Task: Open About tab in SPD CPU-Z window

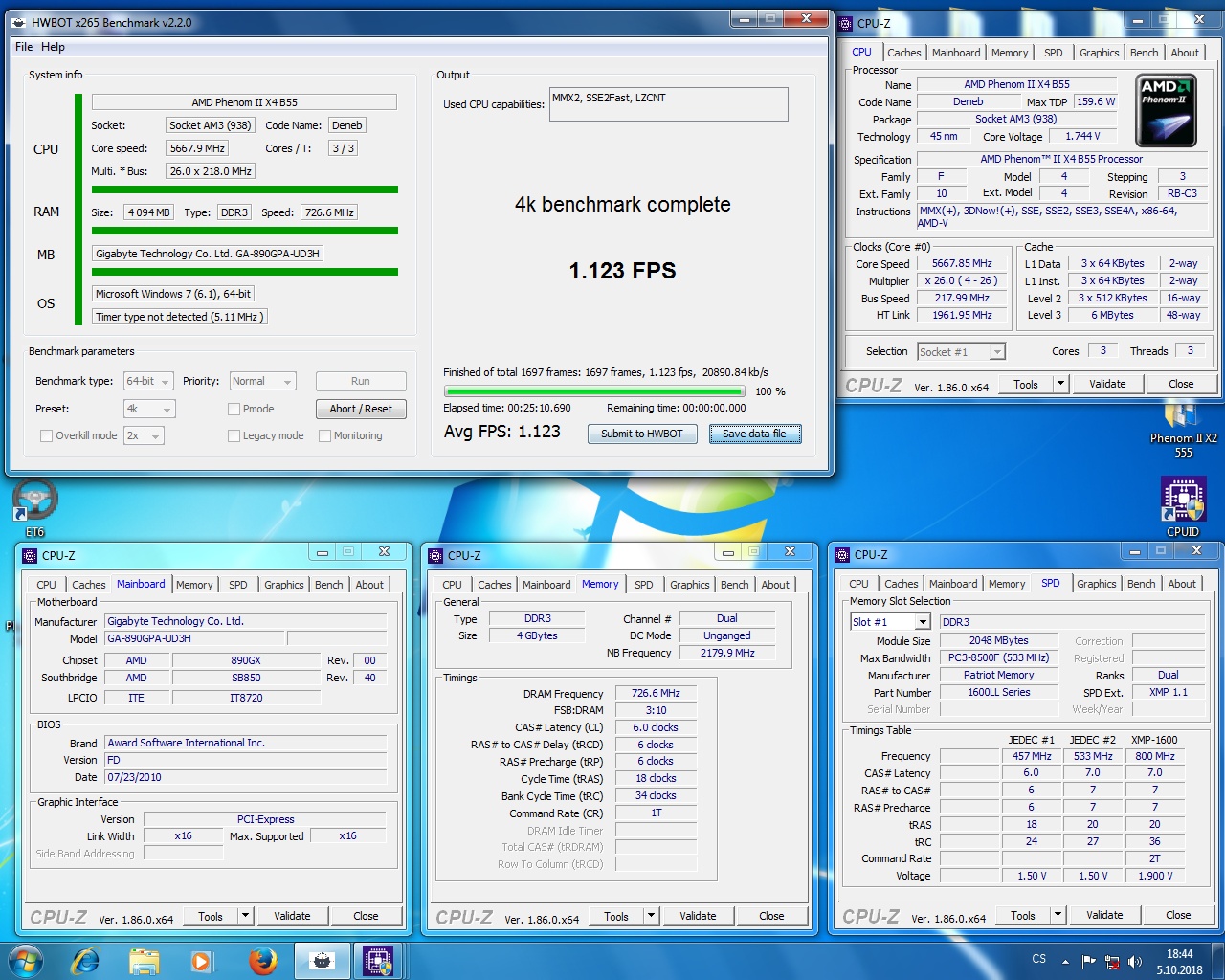Action: 1182,584
